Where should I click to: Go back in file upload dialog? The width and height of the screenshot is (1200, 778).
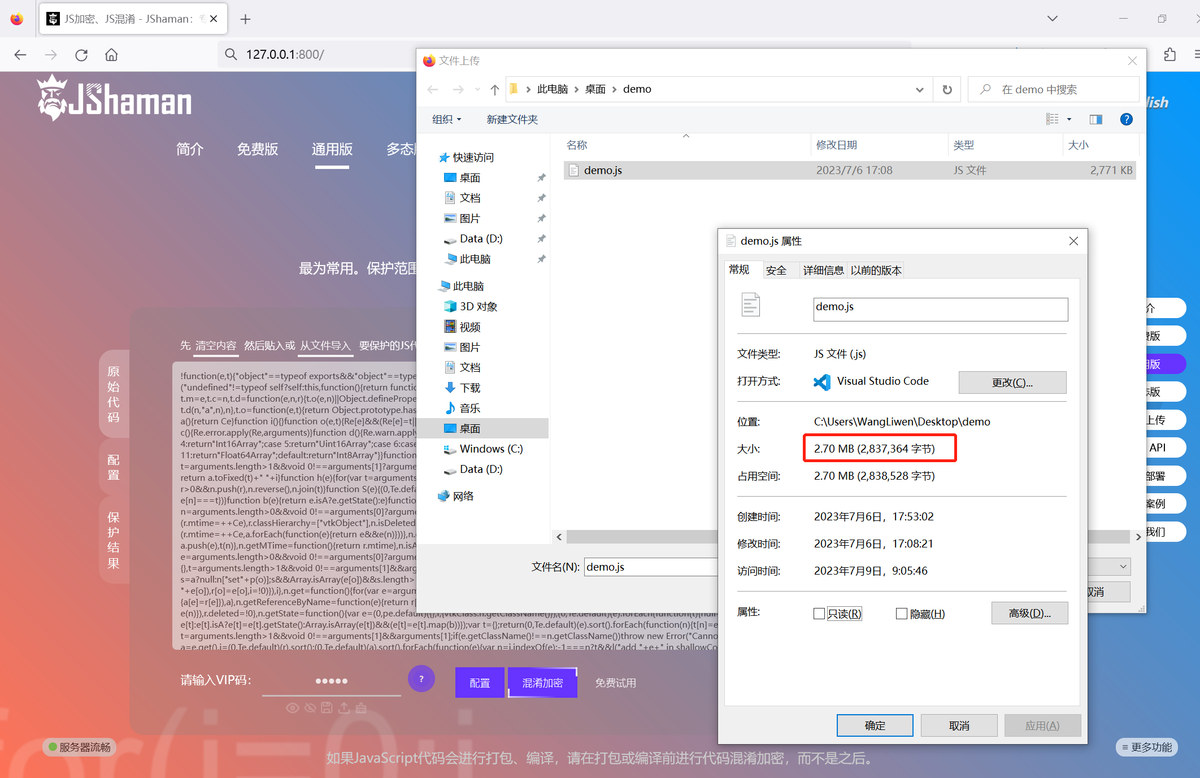click(x=434, y=89)
